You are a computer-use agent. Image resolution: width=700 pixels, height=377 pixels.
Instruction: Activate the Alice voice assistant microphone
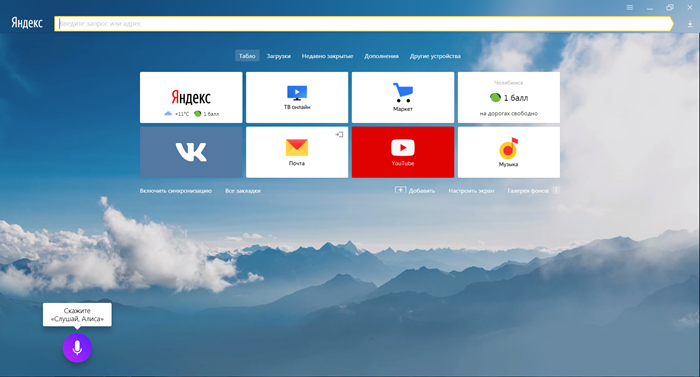77,348
